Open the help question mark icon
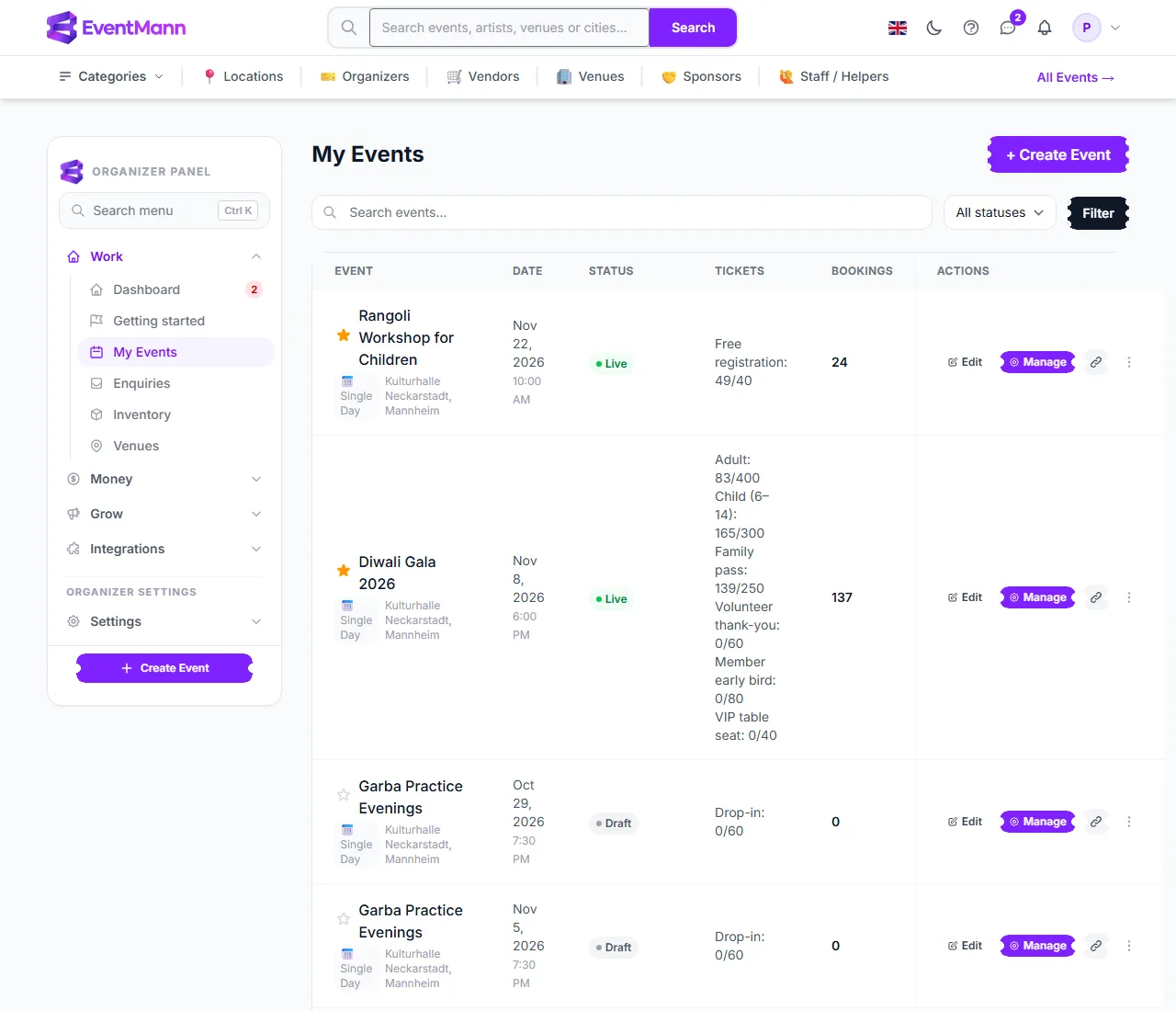 click(971, 28)
